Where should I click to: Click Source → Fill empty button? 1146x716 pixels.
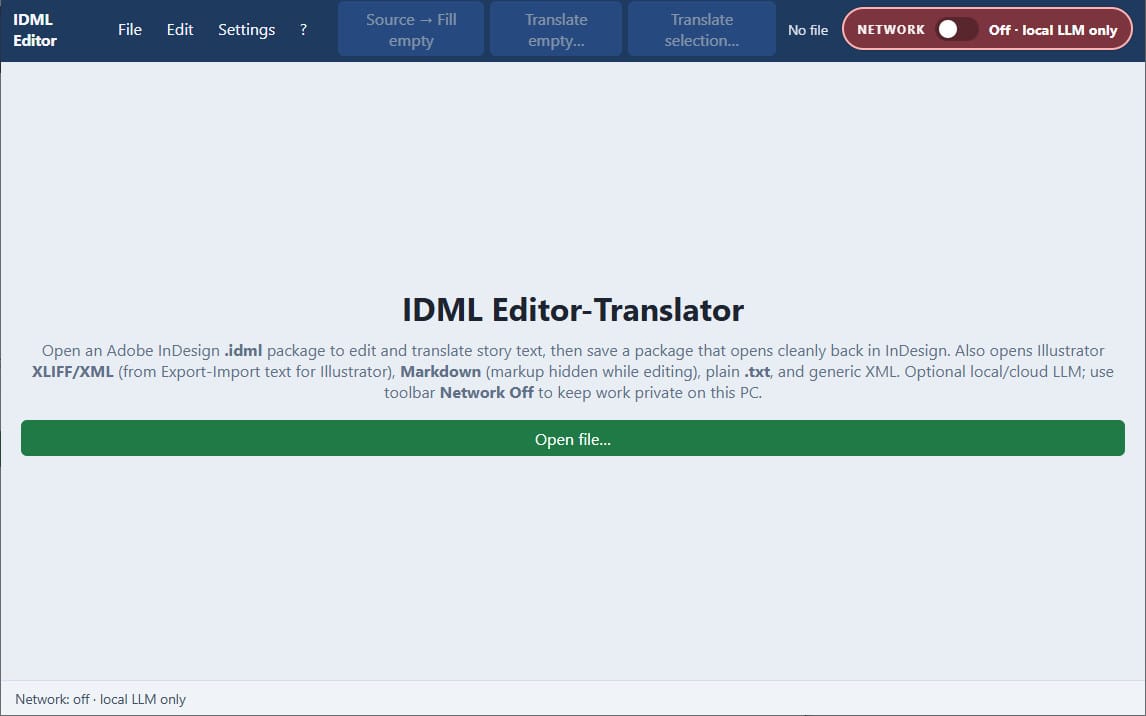[411, 30]
